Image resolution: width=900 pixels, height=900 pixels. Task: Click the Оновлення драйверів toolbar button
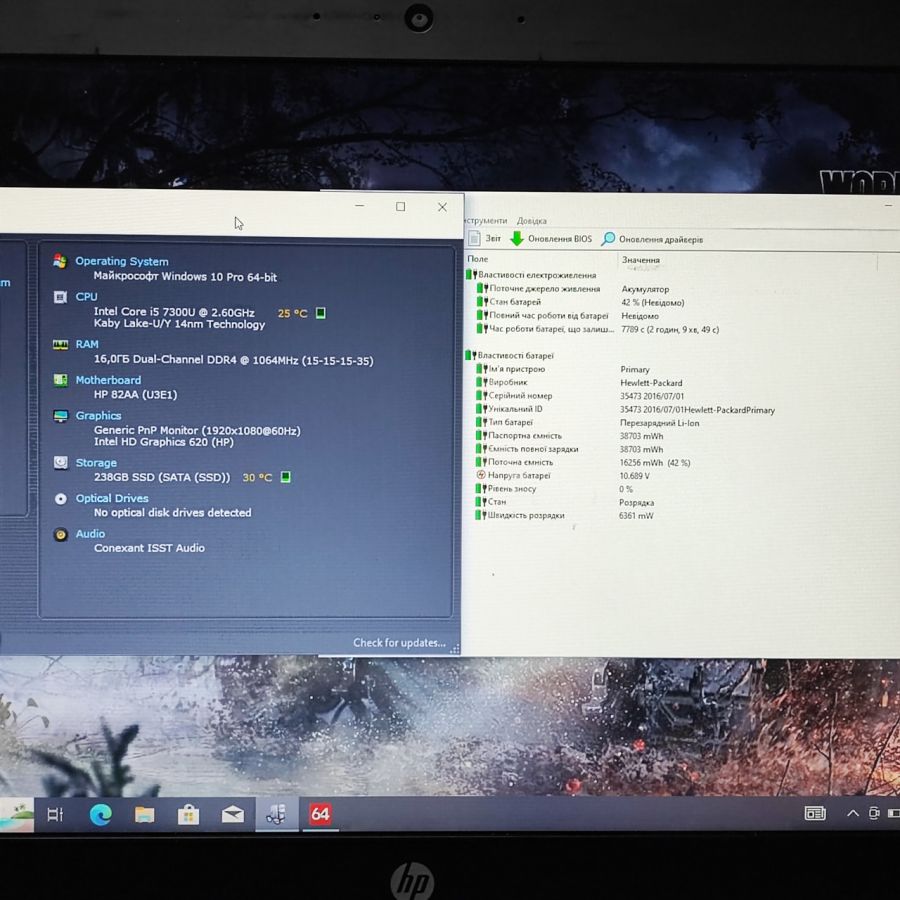651,239
